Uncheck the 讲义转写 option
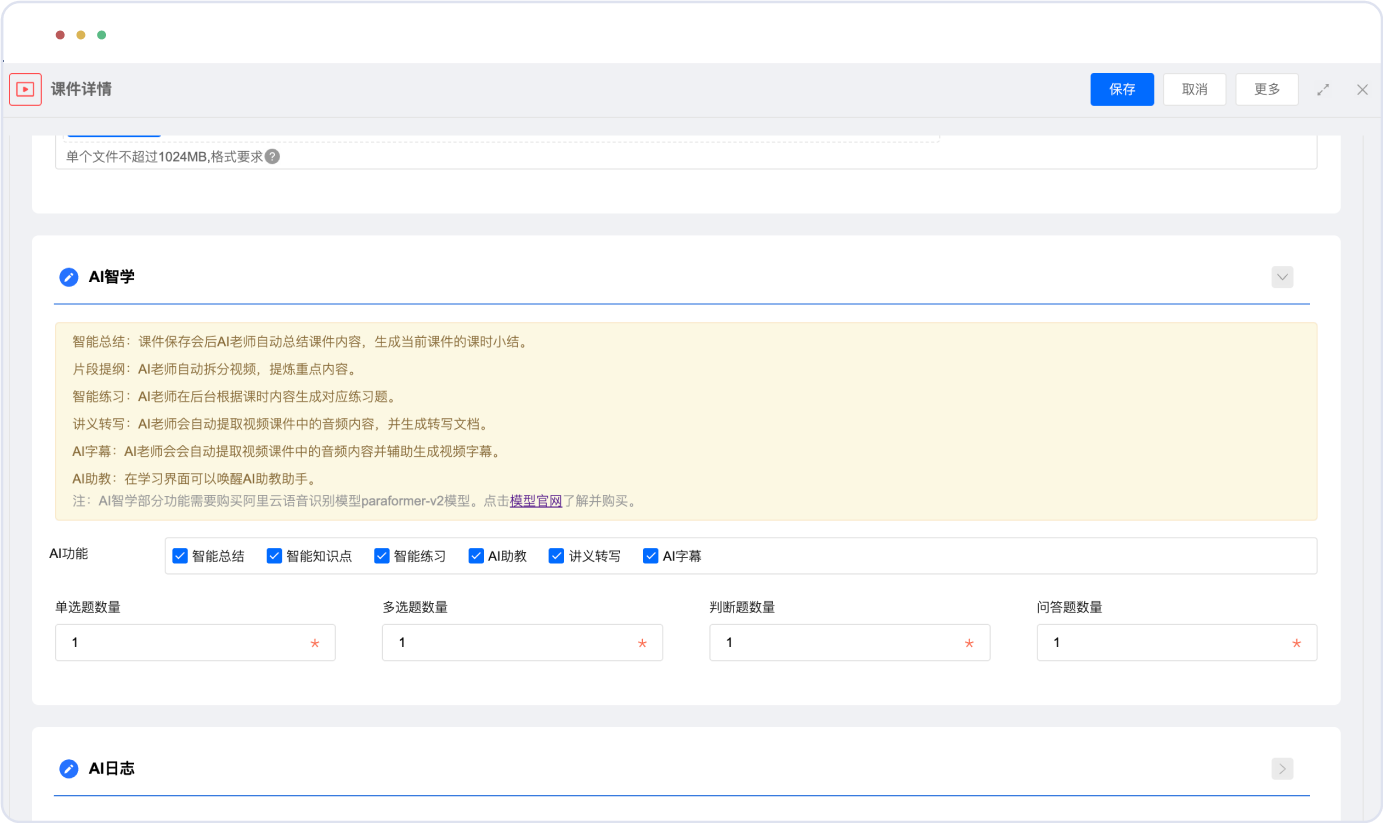 pyautogui.click(x=557, y=556)
